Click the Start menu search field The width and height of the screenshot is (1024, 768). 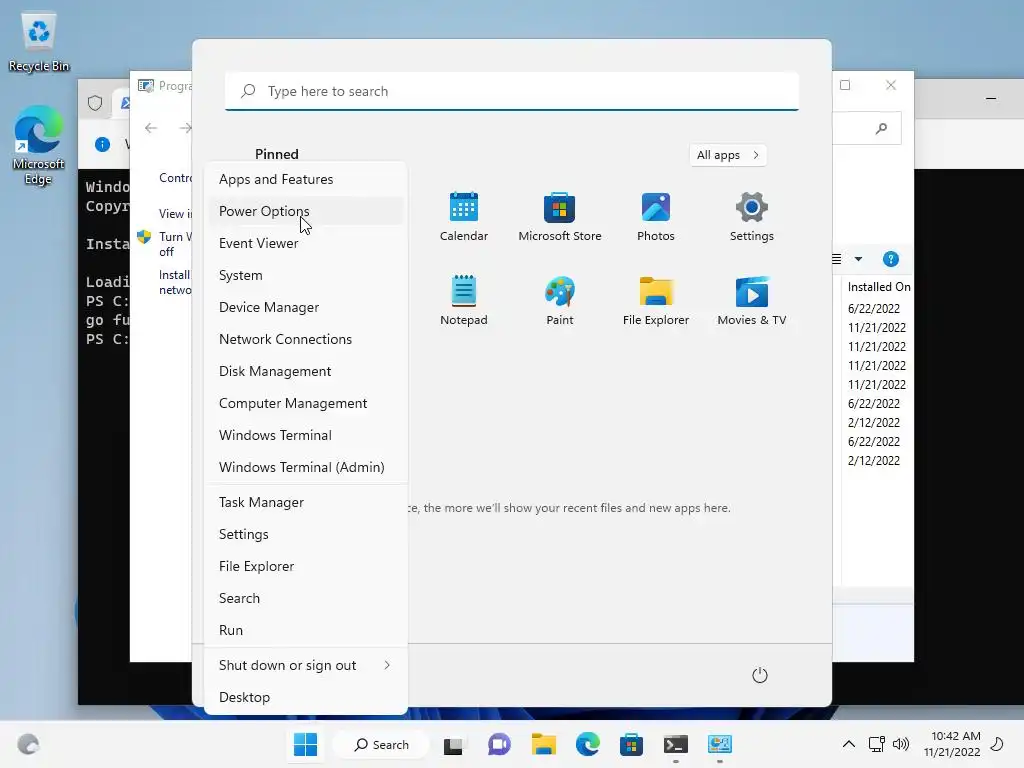(511, 91)
